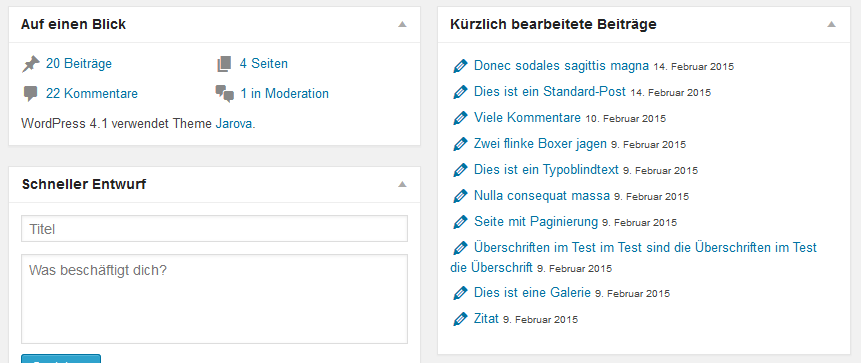The image size is (861, 363).
Task: Focus the Titel input field
Action: pyautogui.click(x=214, y=228)
